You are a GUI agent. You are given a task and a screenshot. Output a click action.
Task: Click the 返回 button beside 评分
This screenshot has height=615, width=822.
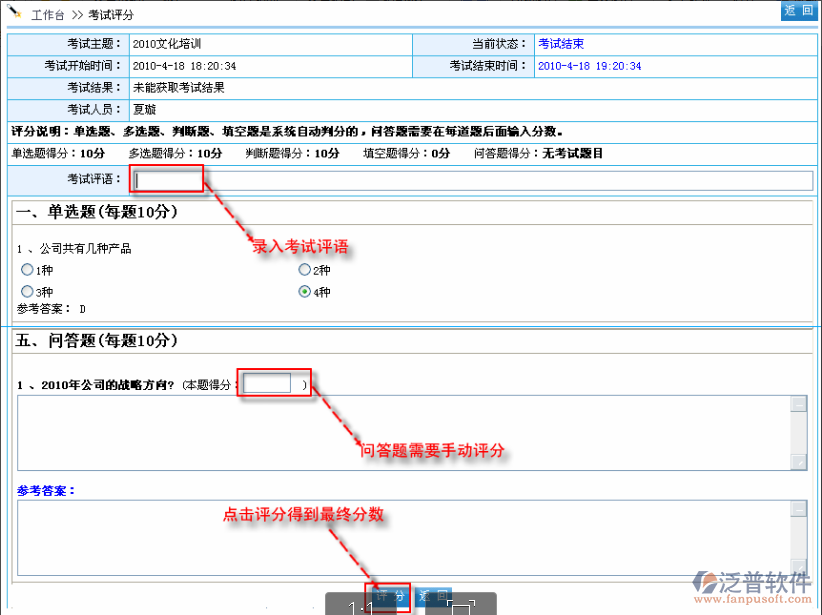(x=433, y=596)
